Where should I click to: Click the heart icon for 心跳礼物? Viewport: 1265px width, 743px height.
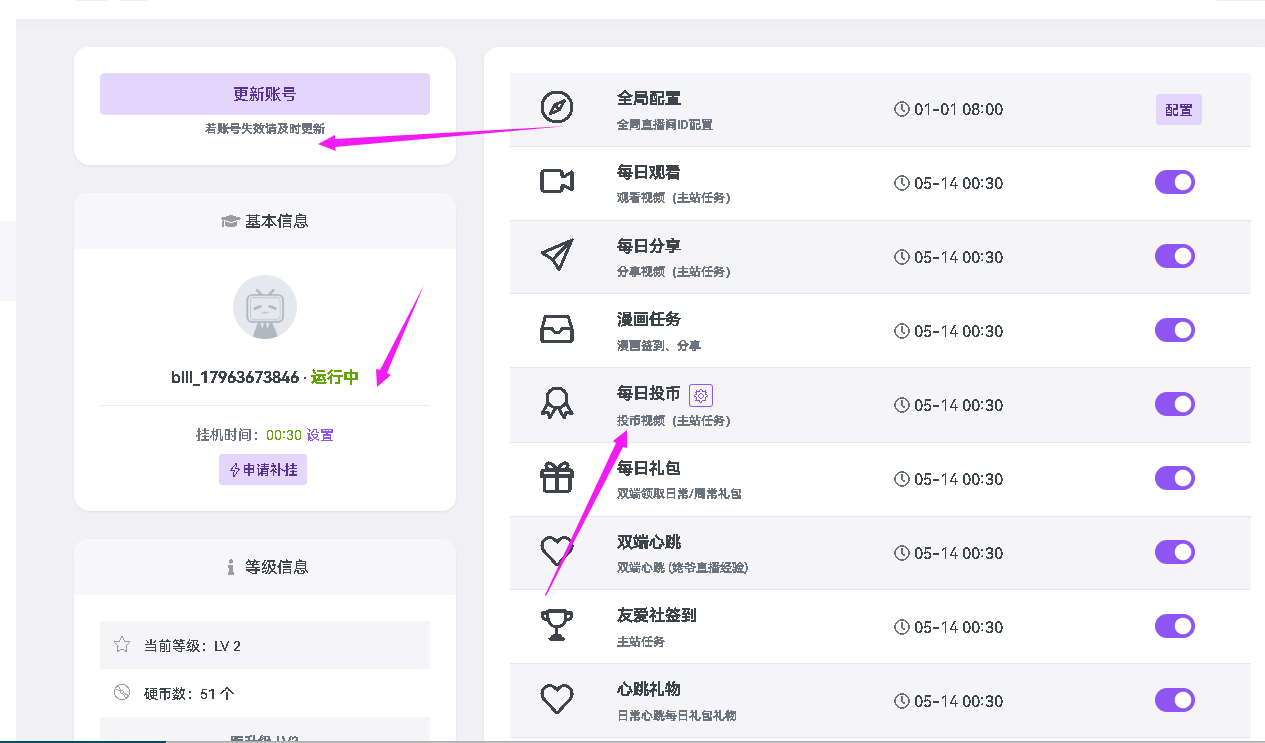point(557,698)
